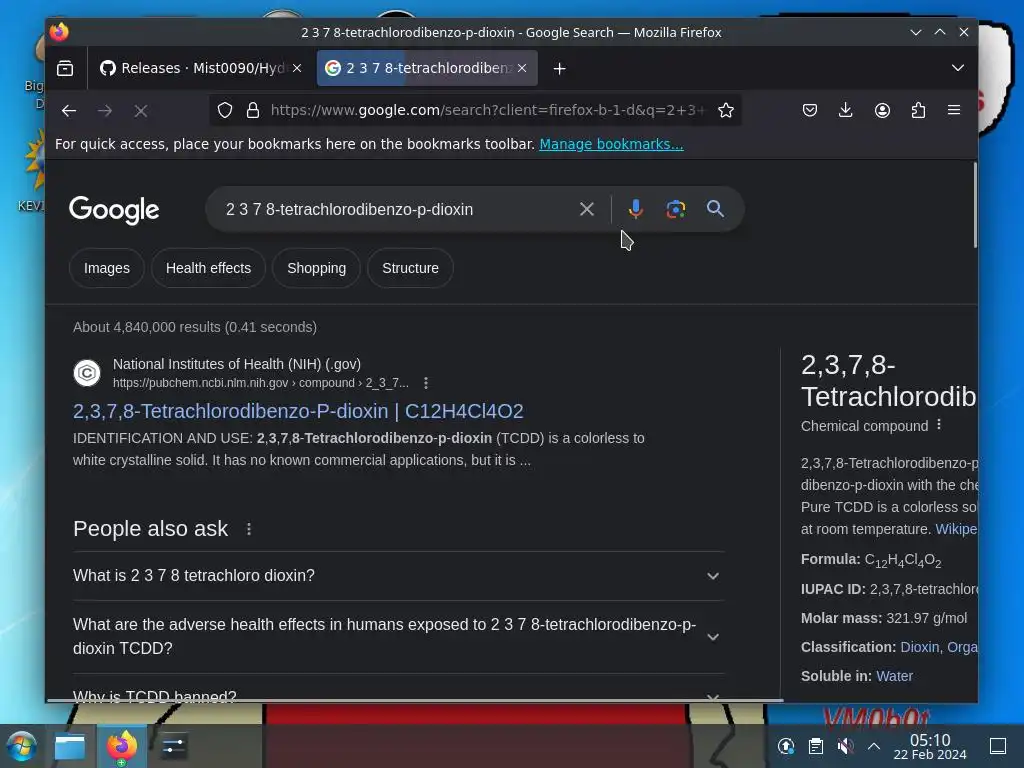Select the 2 3 7 8-tetrachlorodibenzo Google tab

427,68
